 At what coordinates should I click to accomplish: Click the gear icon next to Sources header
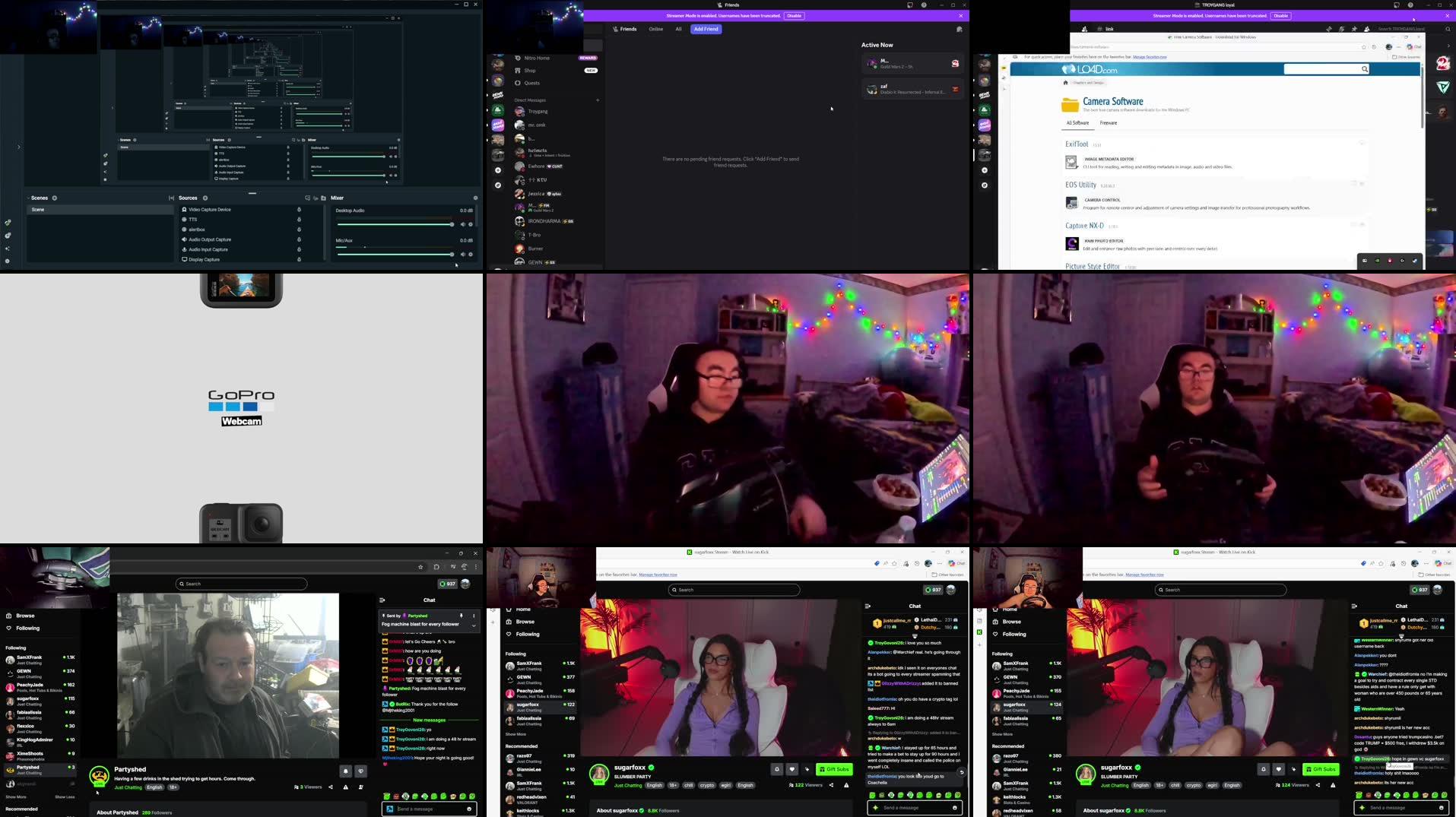click(205, 198)
